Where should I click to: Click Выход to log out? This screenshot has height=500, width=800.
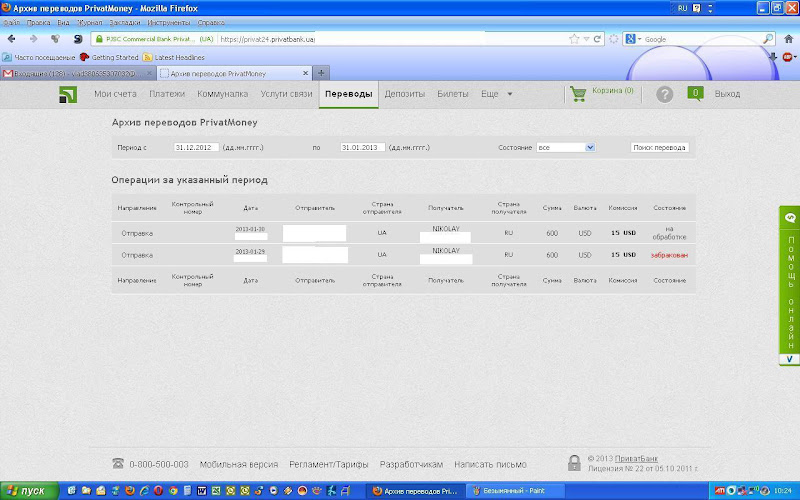click(x=727, y=94)
